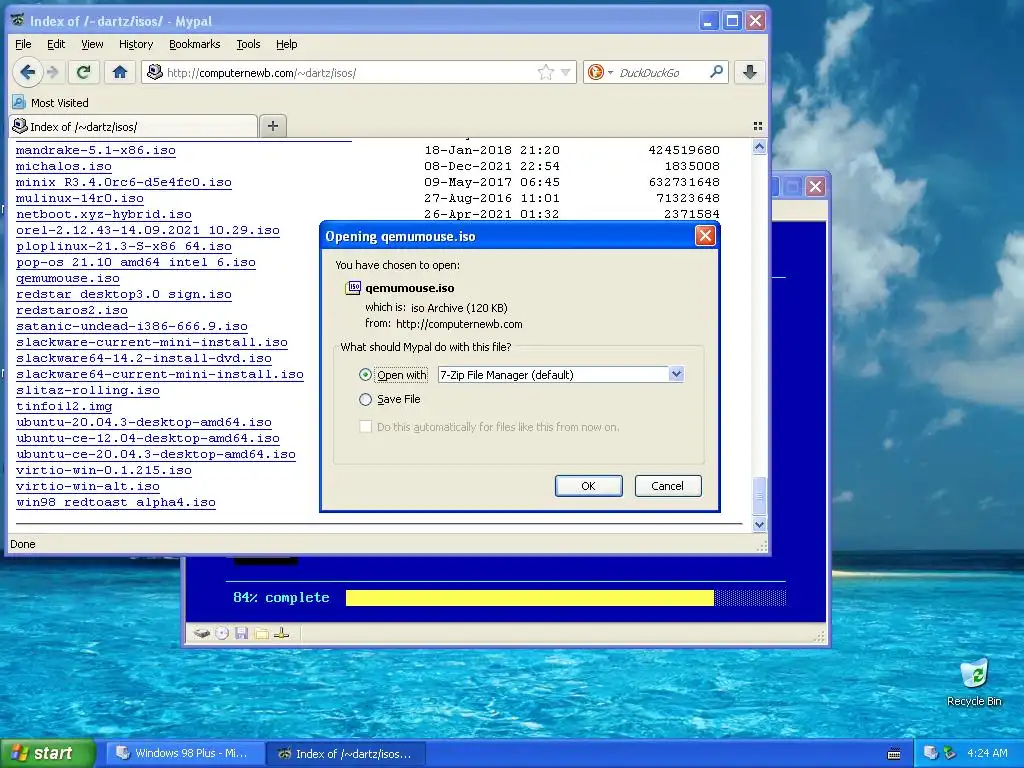Click the 4:24 AM taskbar clock
This screenshot has height=768, width=1024.
click(987, 753)
